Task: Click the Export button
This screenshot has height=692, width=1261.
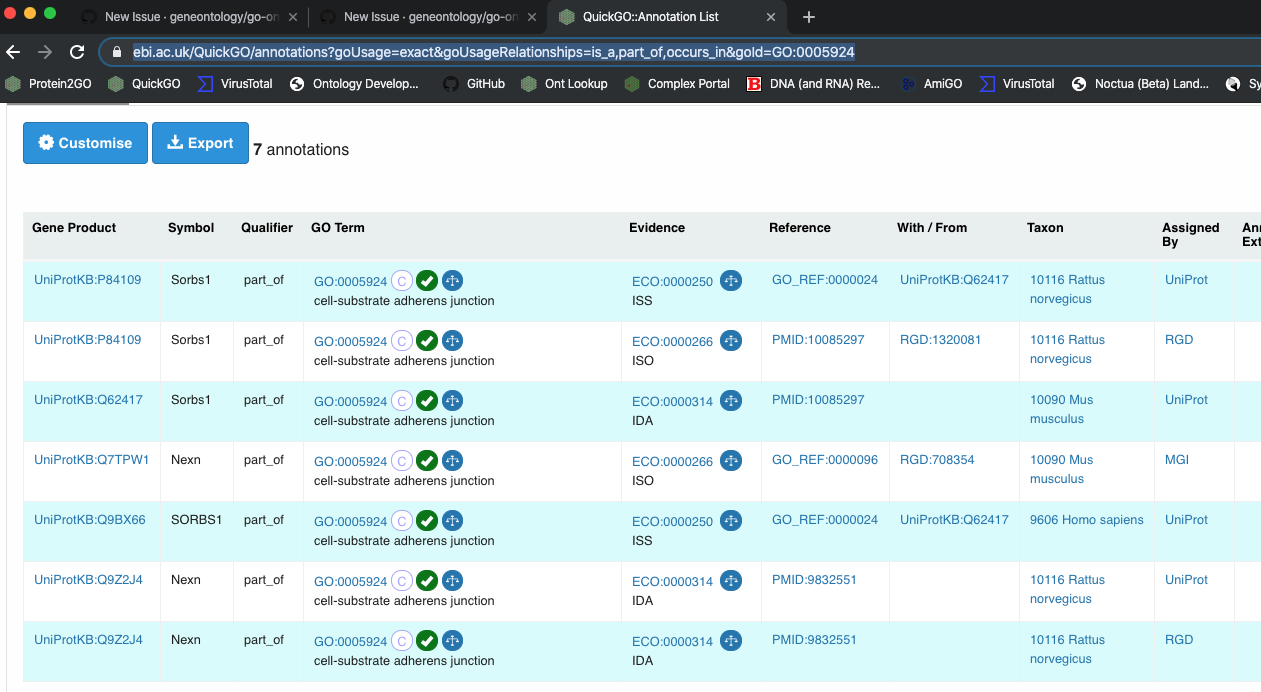Action: [x=200, y=143]
